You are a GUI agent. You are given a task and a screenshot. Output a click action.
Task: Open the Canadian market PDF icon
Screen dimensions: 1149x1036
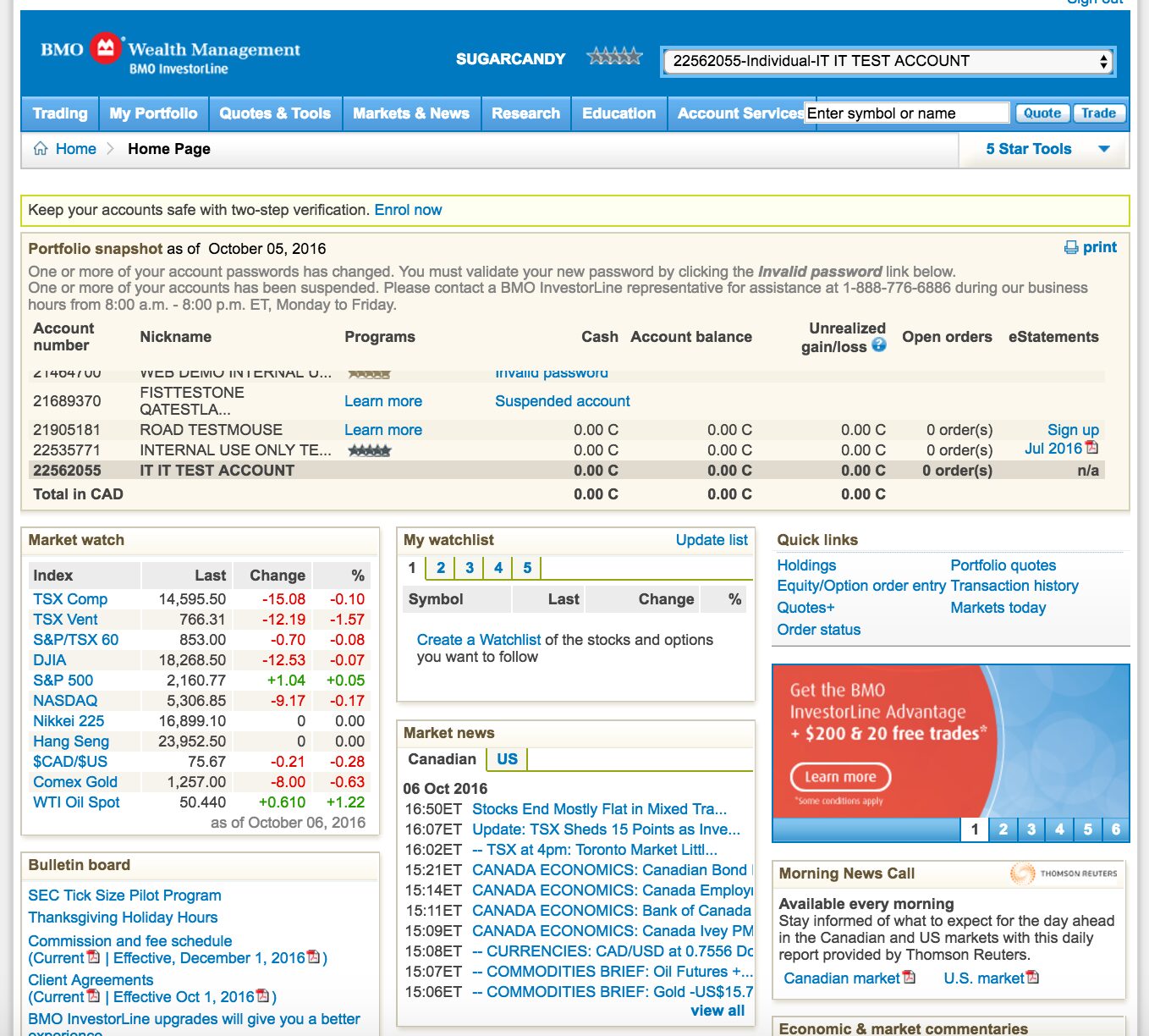910,978
